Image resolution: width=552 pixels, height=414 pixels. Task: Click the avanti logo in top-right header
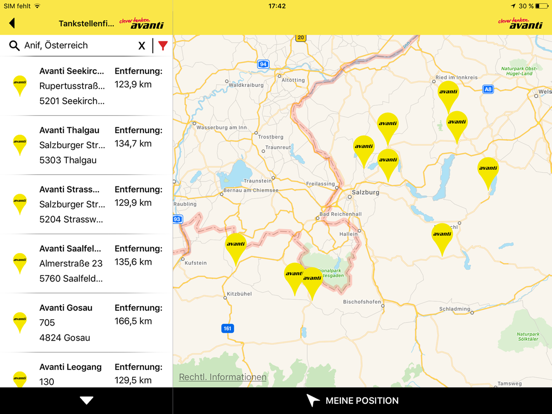tap(520, 24)
